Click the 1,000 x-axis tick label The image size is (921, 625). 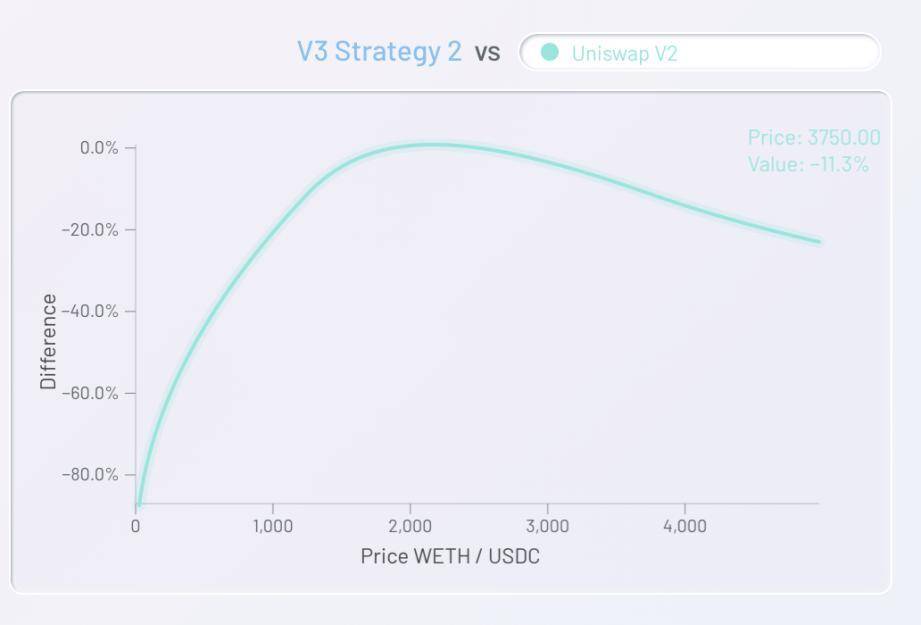(x=273, y=526)
